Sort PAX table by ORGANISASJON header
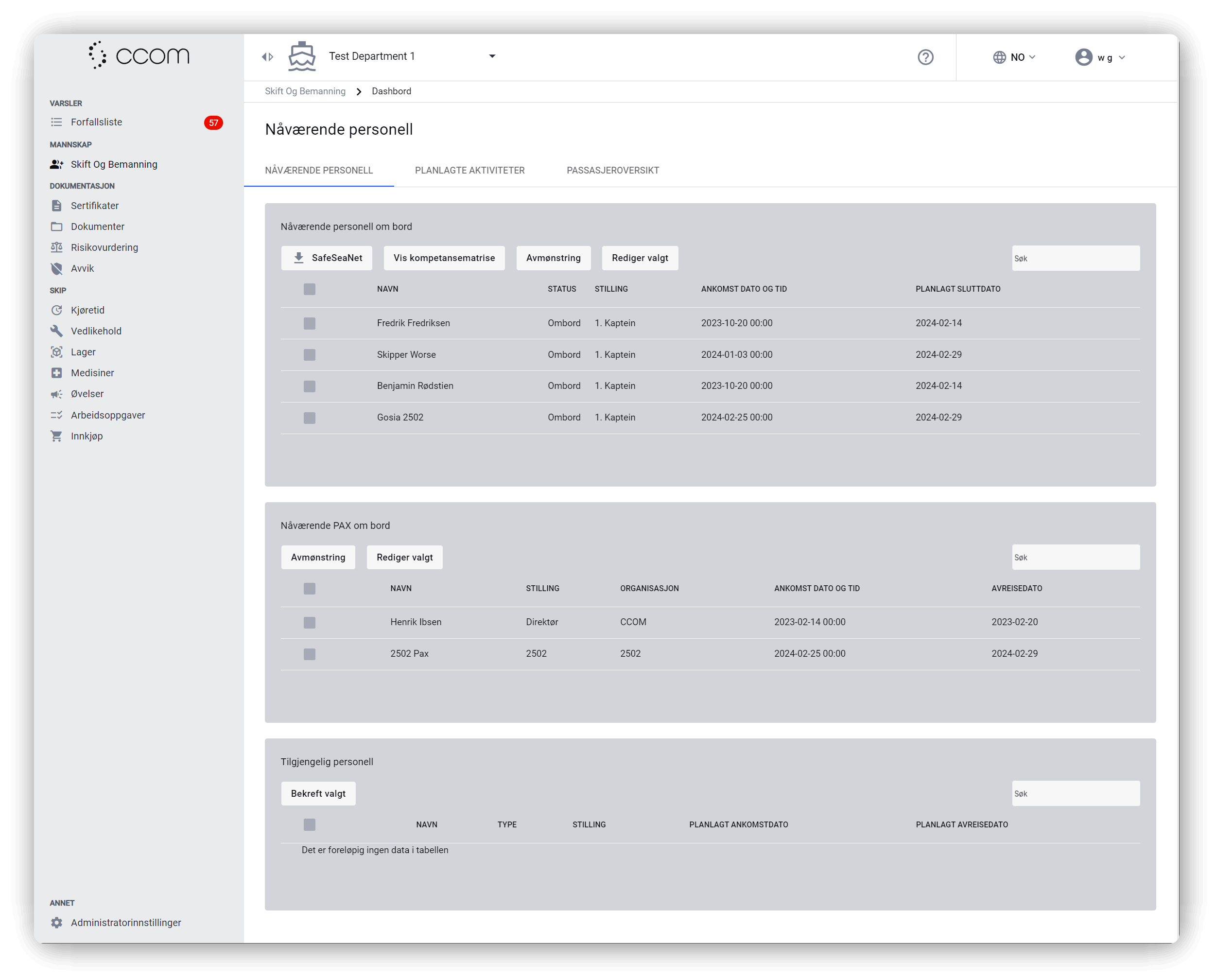 649,588
